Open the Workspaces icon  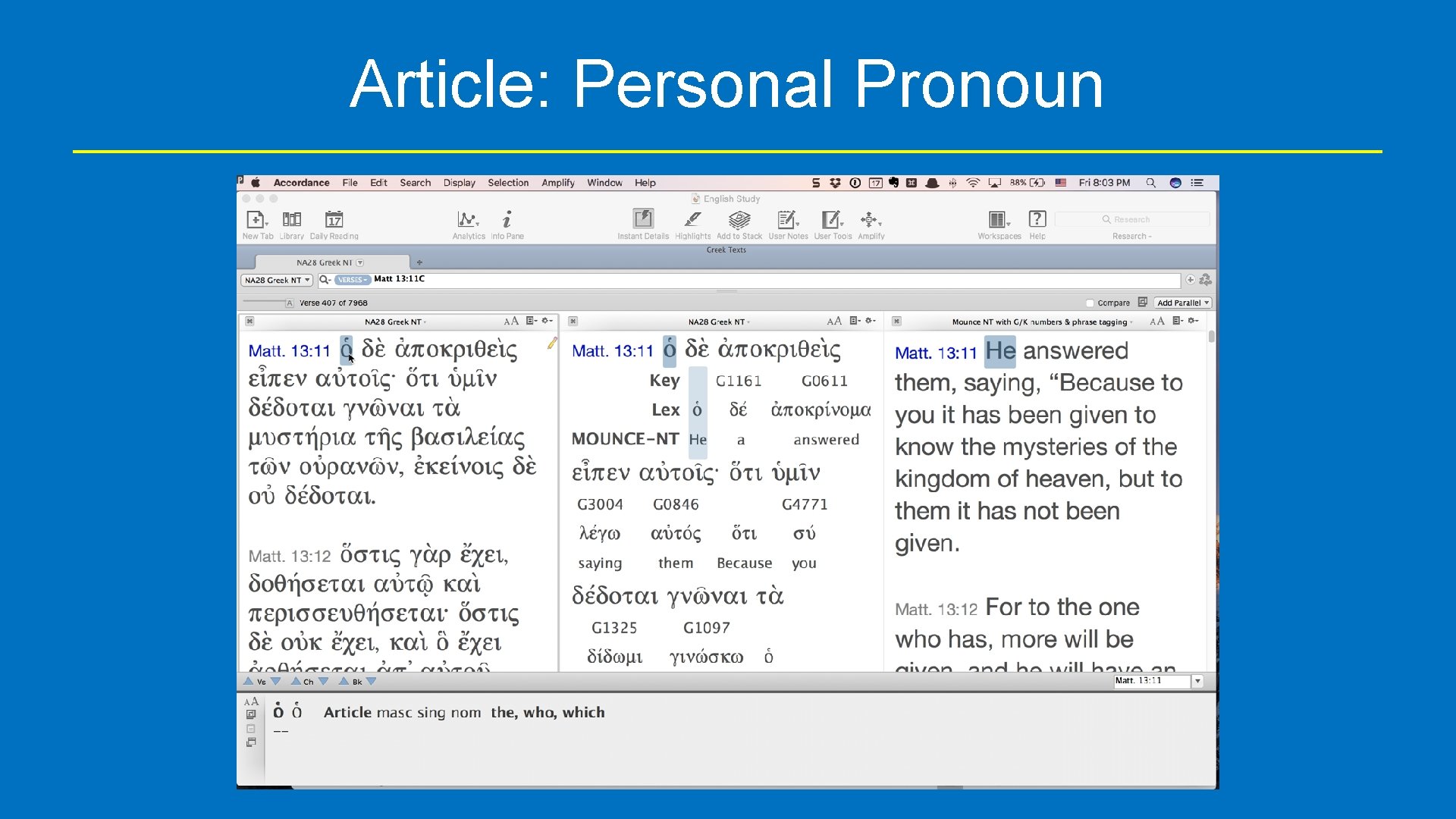pos(998,220)
